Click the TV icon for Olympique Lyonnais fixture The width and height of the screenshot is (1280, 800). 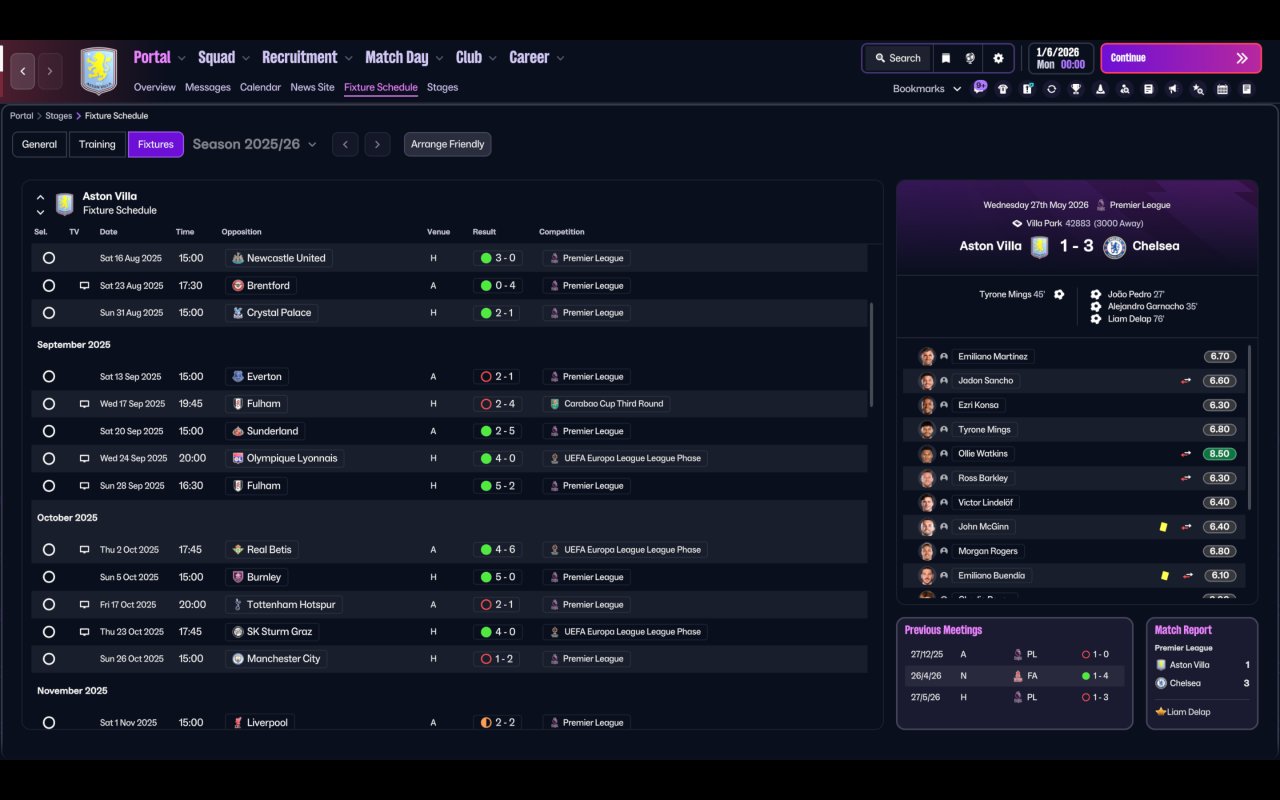point(85,459)
